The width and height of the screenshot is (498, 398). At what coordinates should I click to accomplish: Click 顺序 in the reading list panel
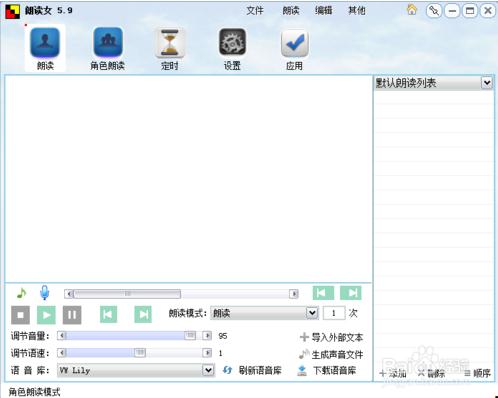tap(478, 374)
